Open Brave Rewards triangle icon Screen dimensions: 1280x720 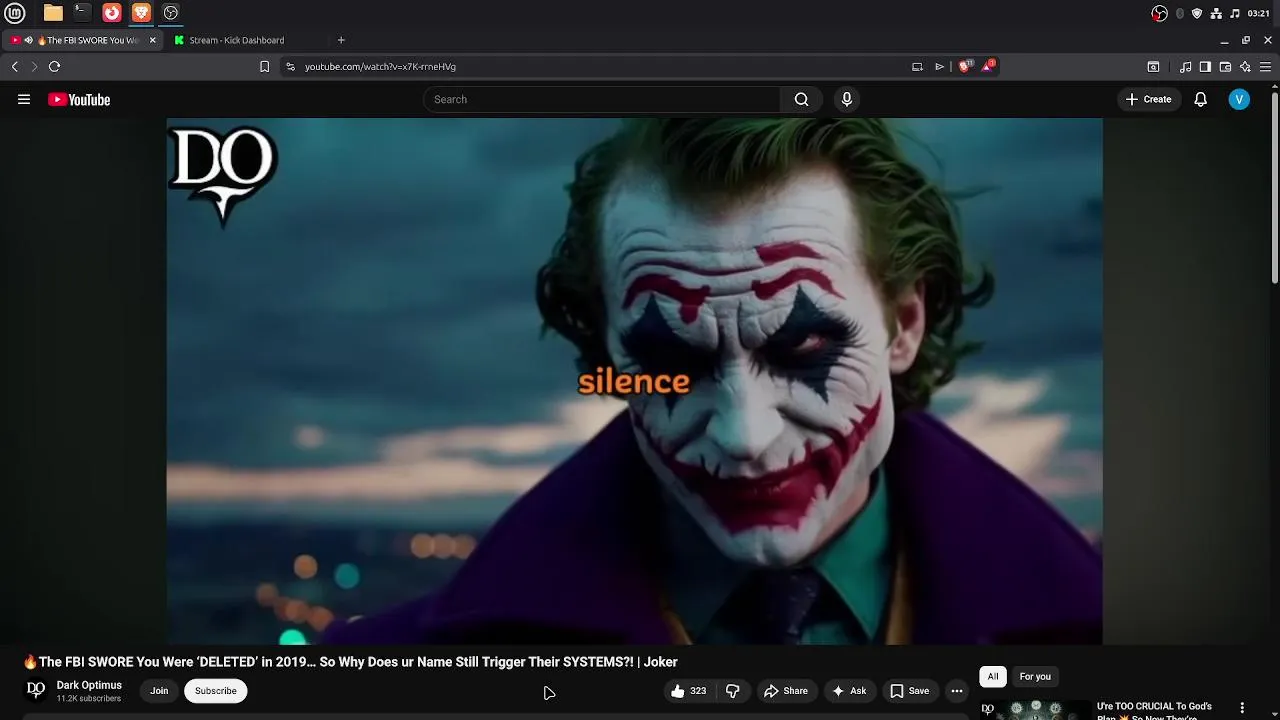pyautogui.click(x=988, y=67)
